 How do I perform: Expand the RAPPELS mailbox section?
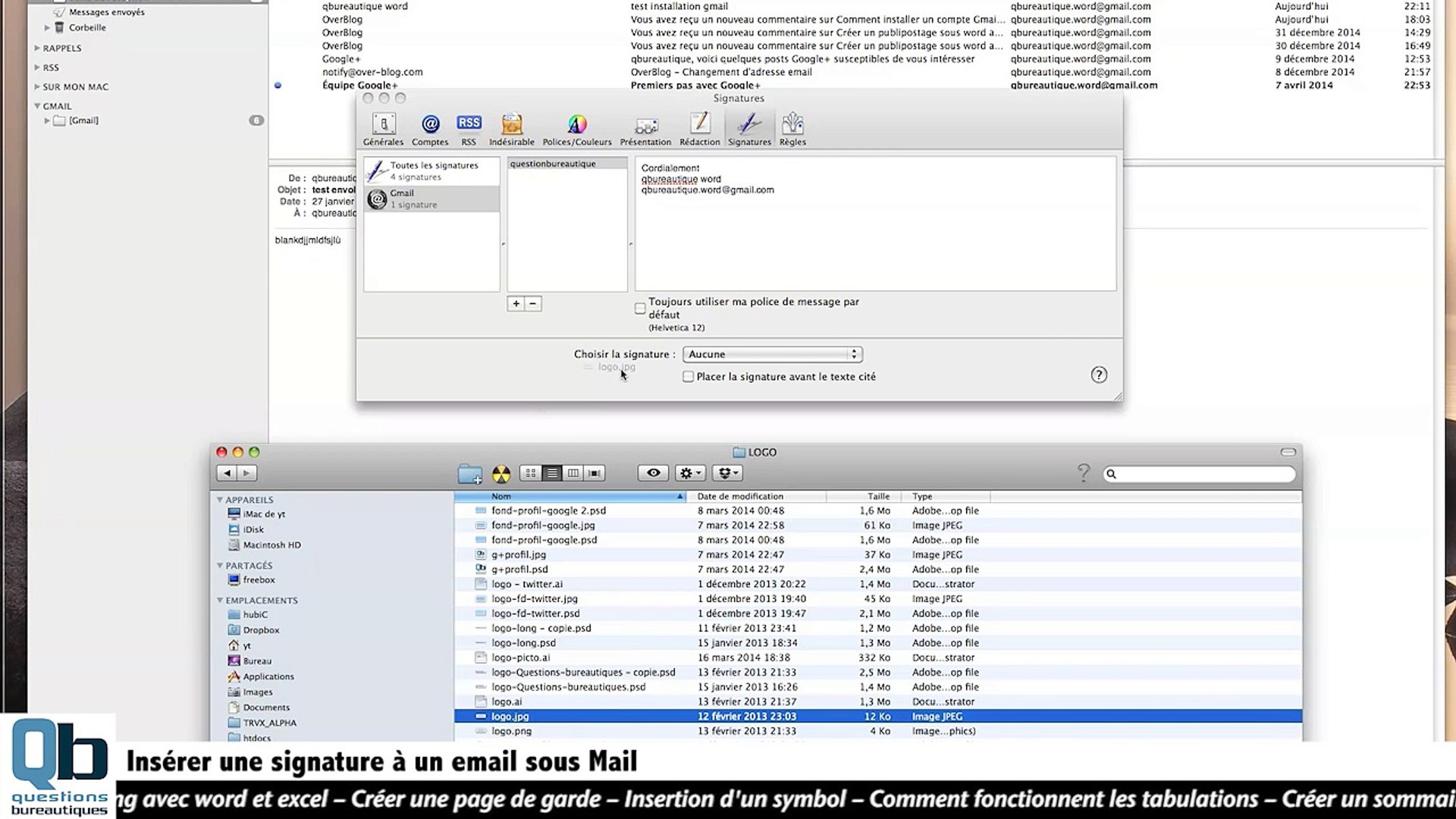[x=37, y=48]
